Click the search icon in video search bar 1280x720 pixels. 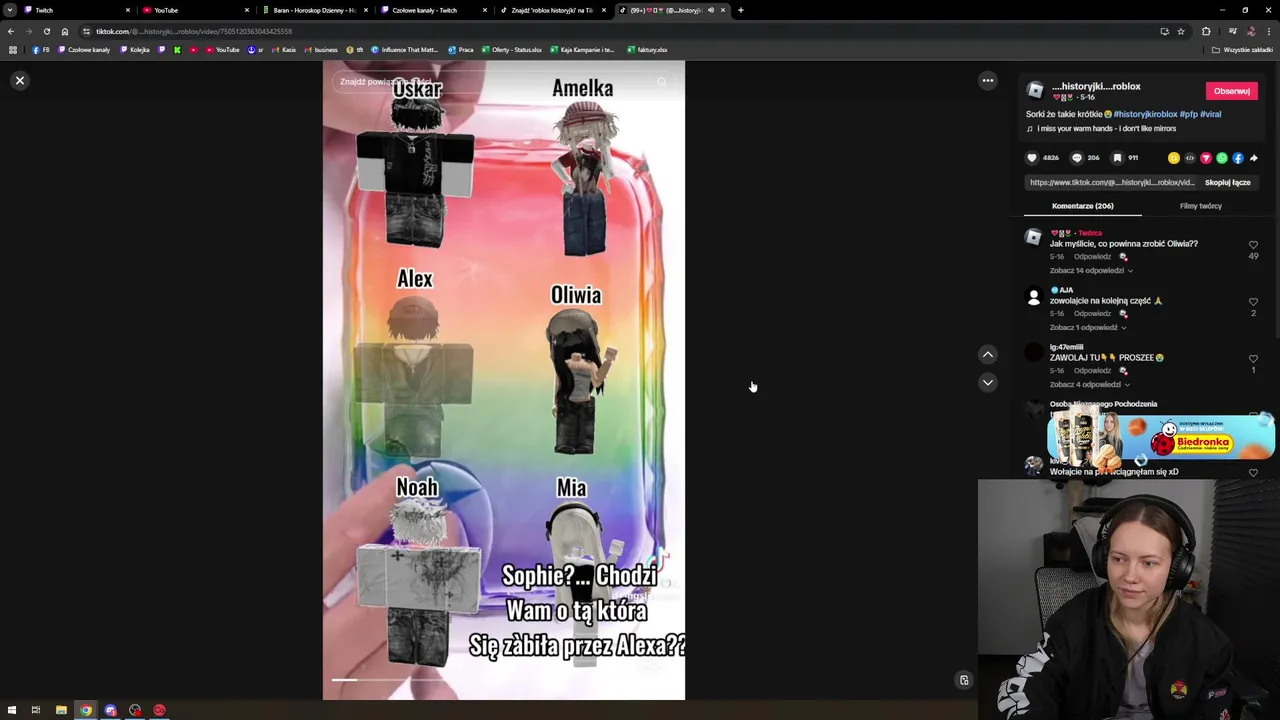pos(661,82)
